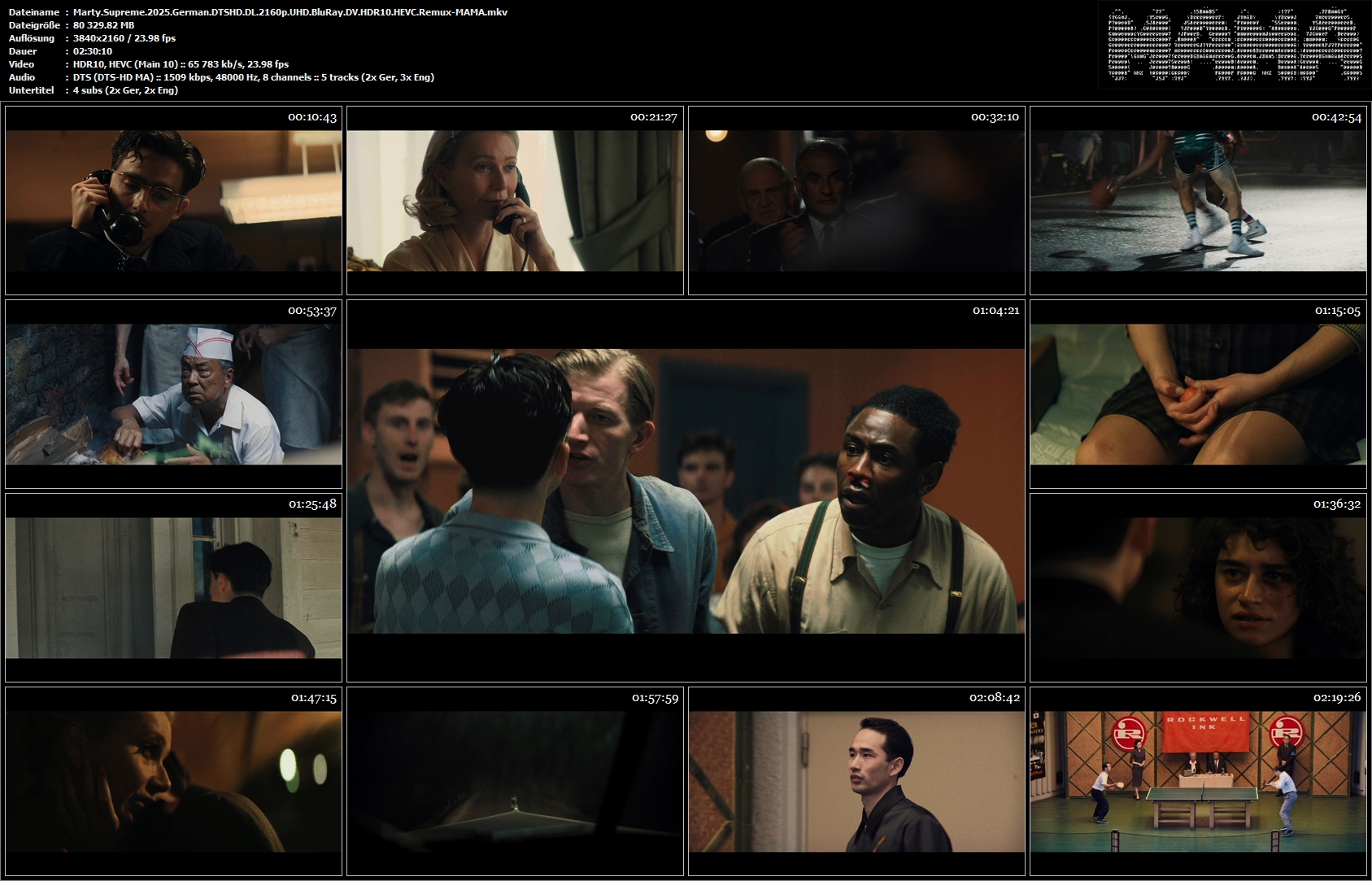Image resolution: width=1372 pixels, height=881 pixels.
Task: Open the 00:53:37 frame with the cook's hat
Action: click(x=173, y=394)
